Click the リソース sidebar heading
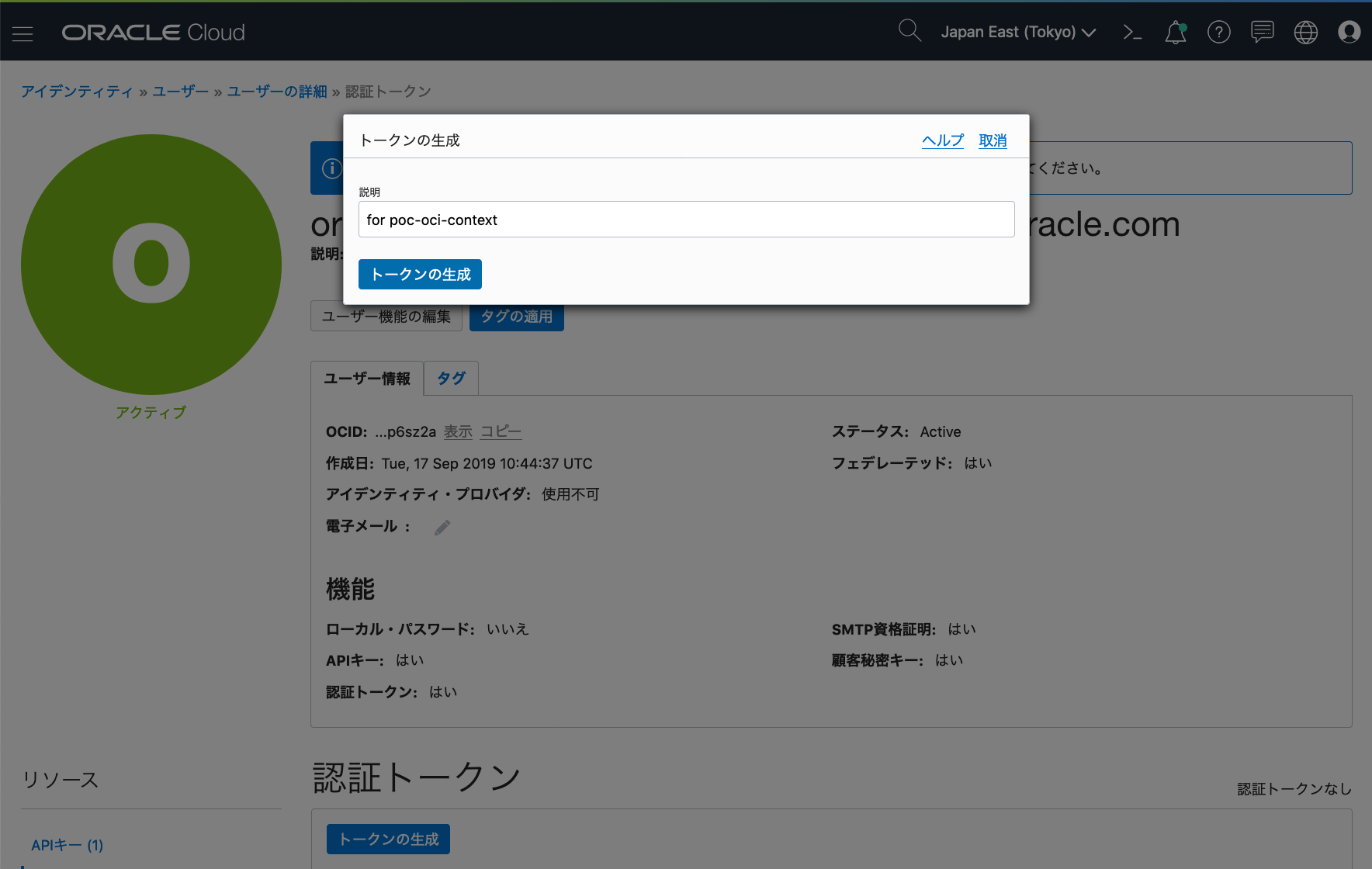 click(61, 780)
